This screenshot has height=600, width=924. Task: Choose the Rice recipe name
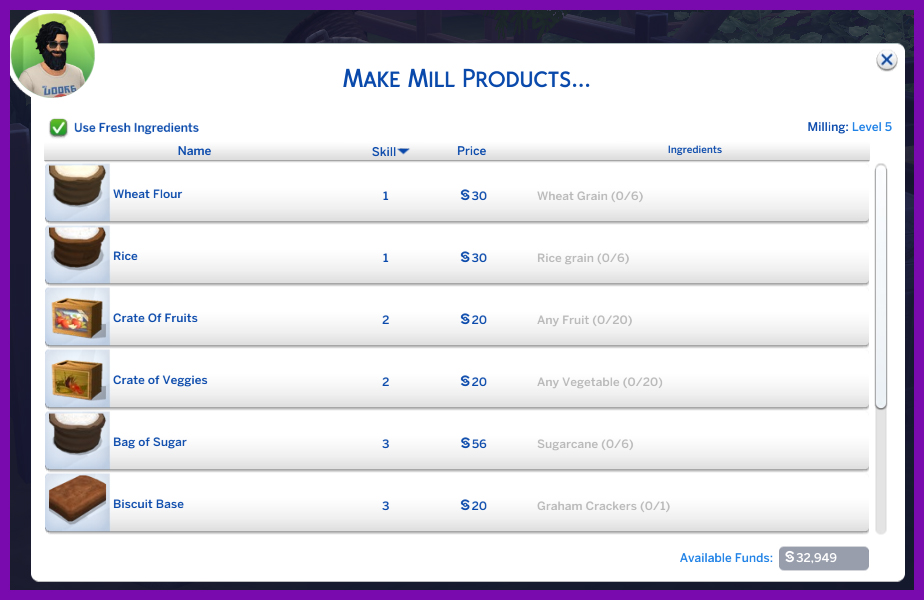point(125,256)
